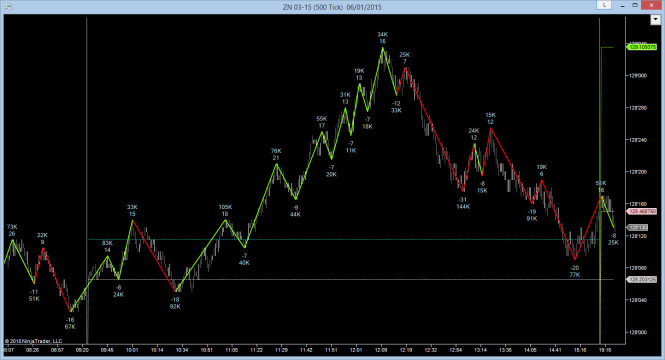Open the dropdown arrow at chart top-right
This screenshot has width=665, height=360.
tap(655, 20)
